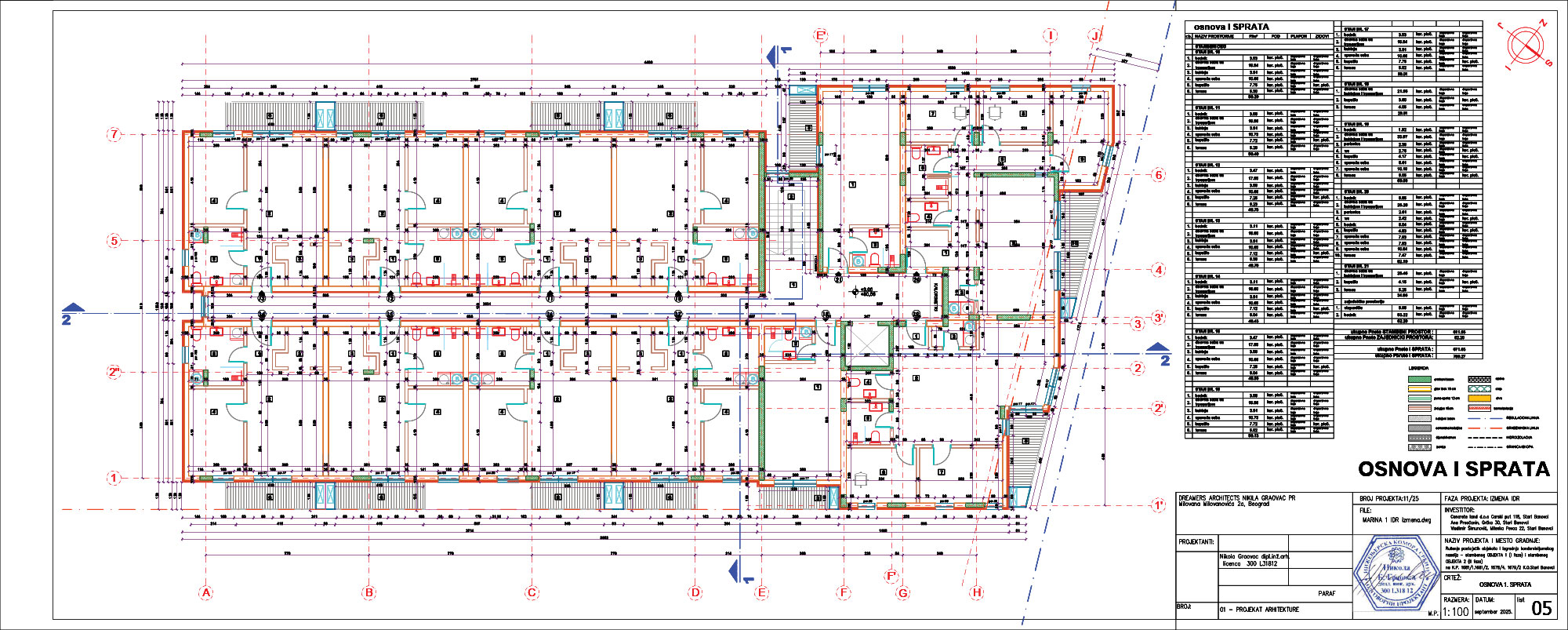The image size is (1568, 630).
Task: Click the left blue section 2 arrow
Action: tap(71, 313)
